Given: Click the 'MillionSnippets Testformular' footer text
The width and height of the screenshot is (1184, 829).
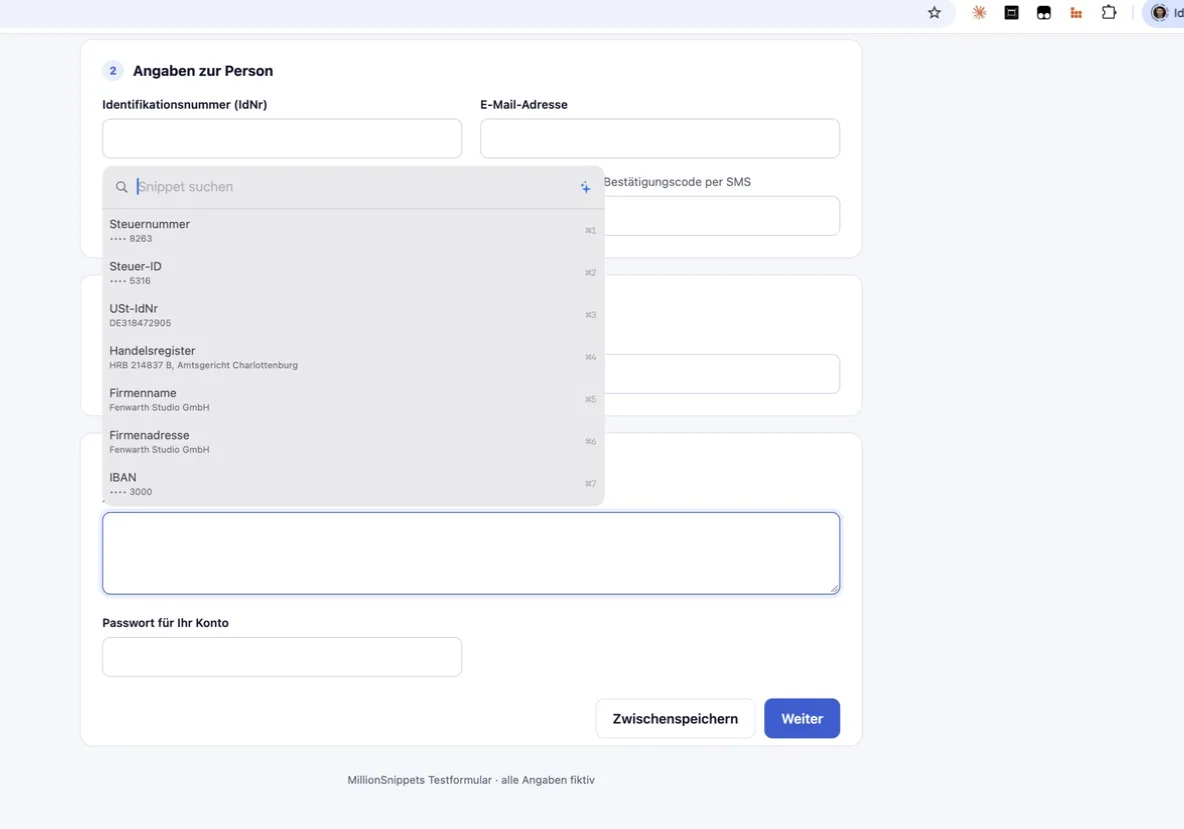Looking at the screenshot, I should pos(419,780).
